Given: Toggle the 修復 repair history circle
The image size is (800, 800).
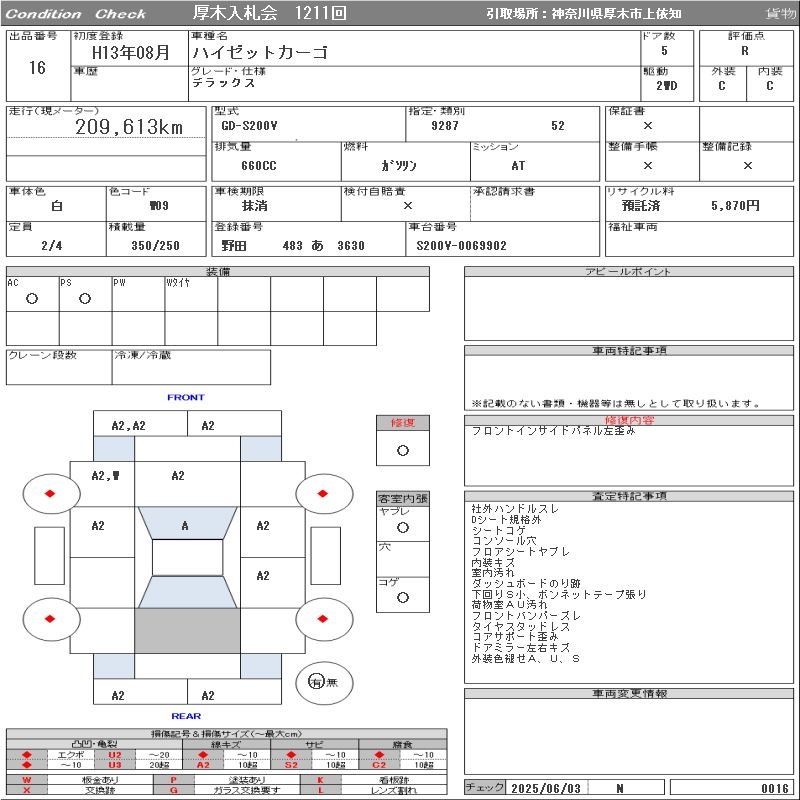Looking at the screenshot, I should click(x=402, y=450).
